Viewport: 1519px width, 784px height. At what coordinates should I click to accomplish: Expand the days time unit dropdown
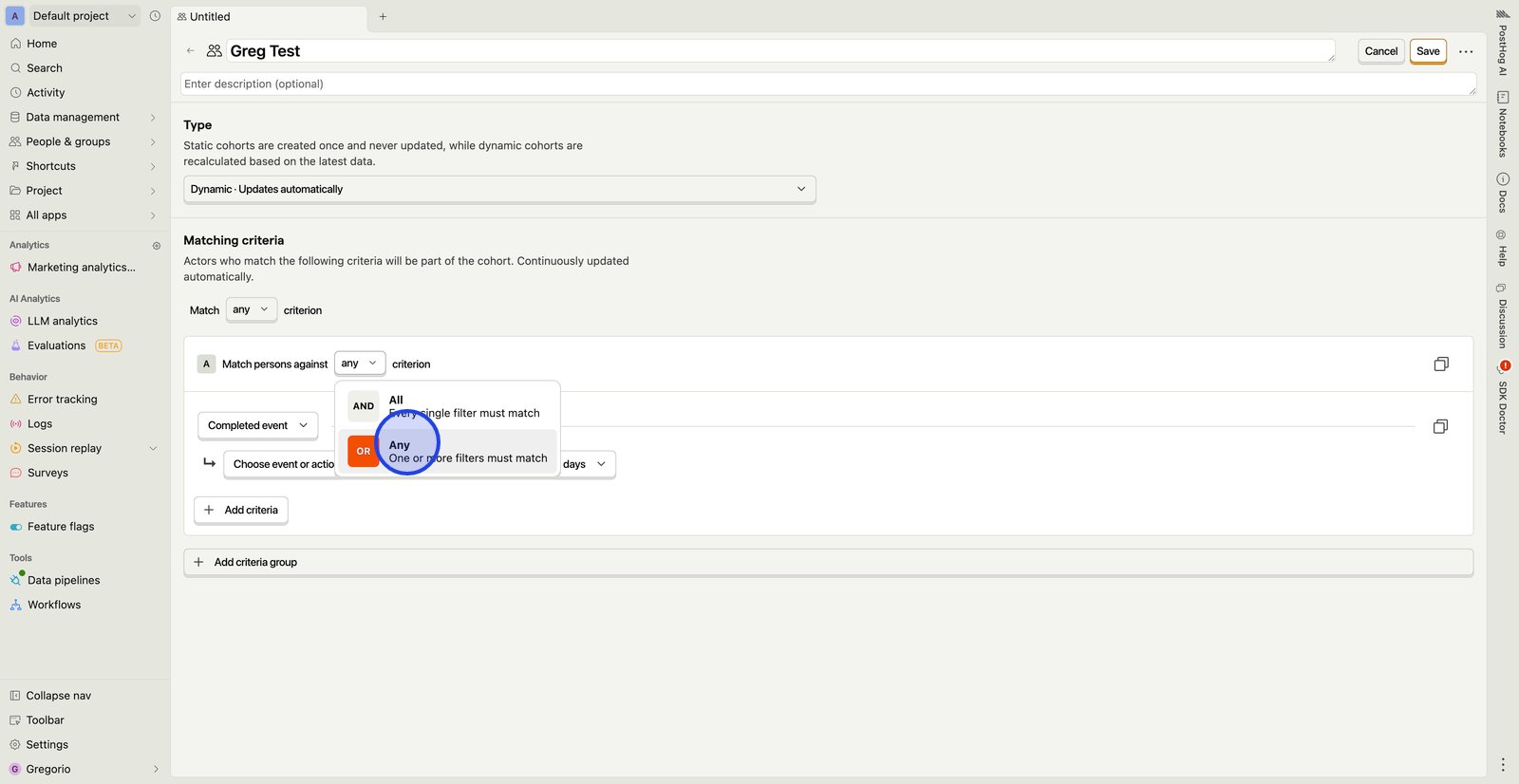tap(587, 465)
